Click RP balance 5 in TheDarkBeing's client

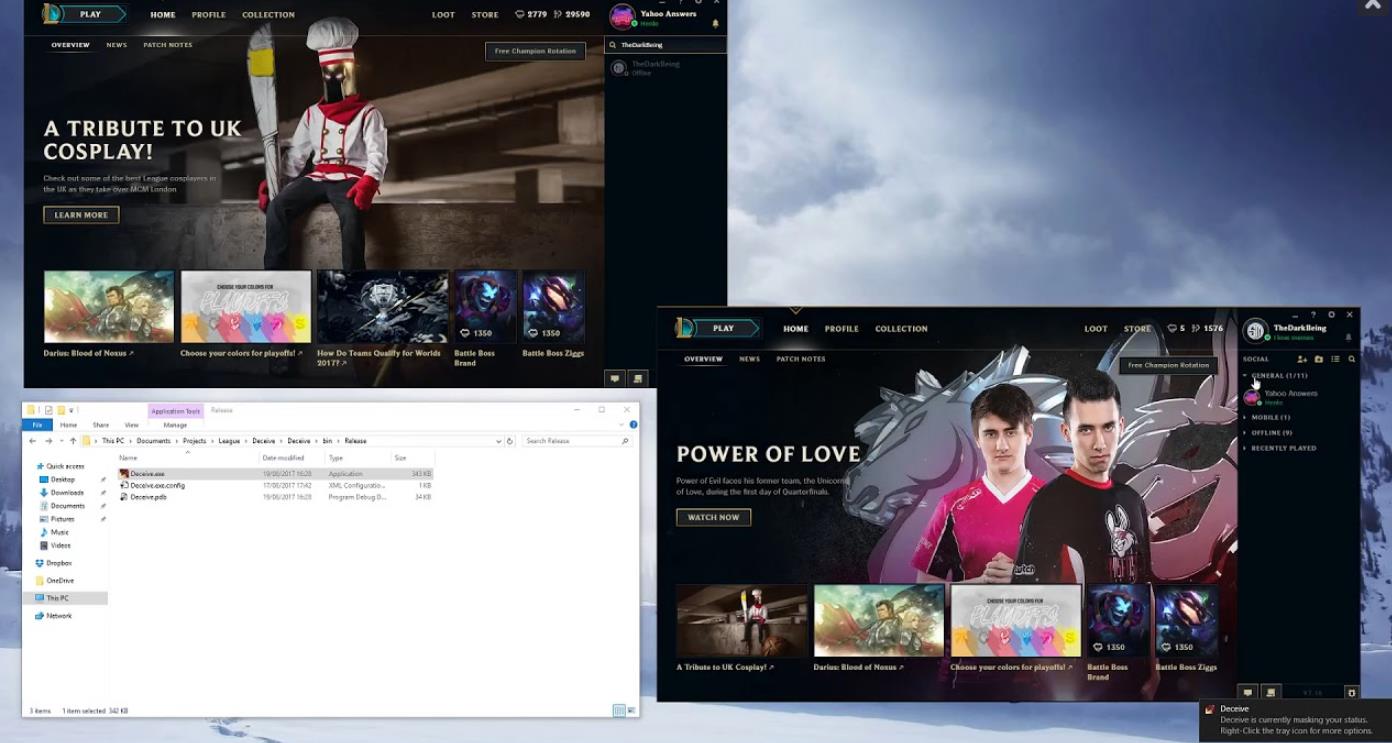pos(1176,329)
